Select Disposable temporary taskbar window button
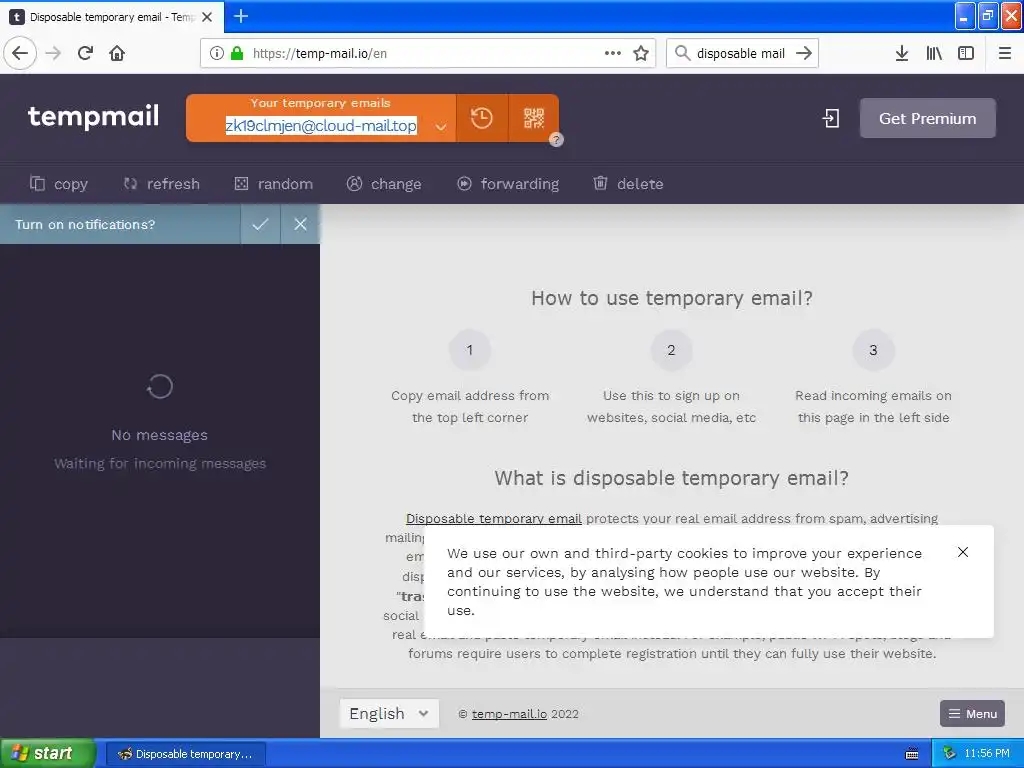1024x768 pixels. click(185, 754)
